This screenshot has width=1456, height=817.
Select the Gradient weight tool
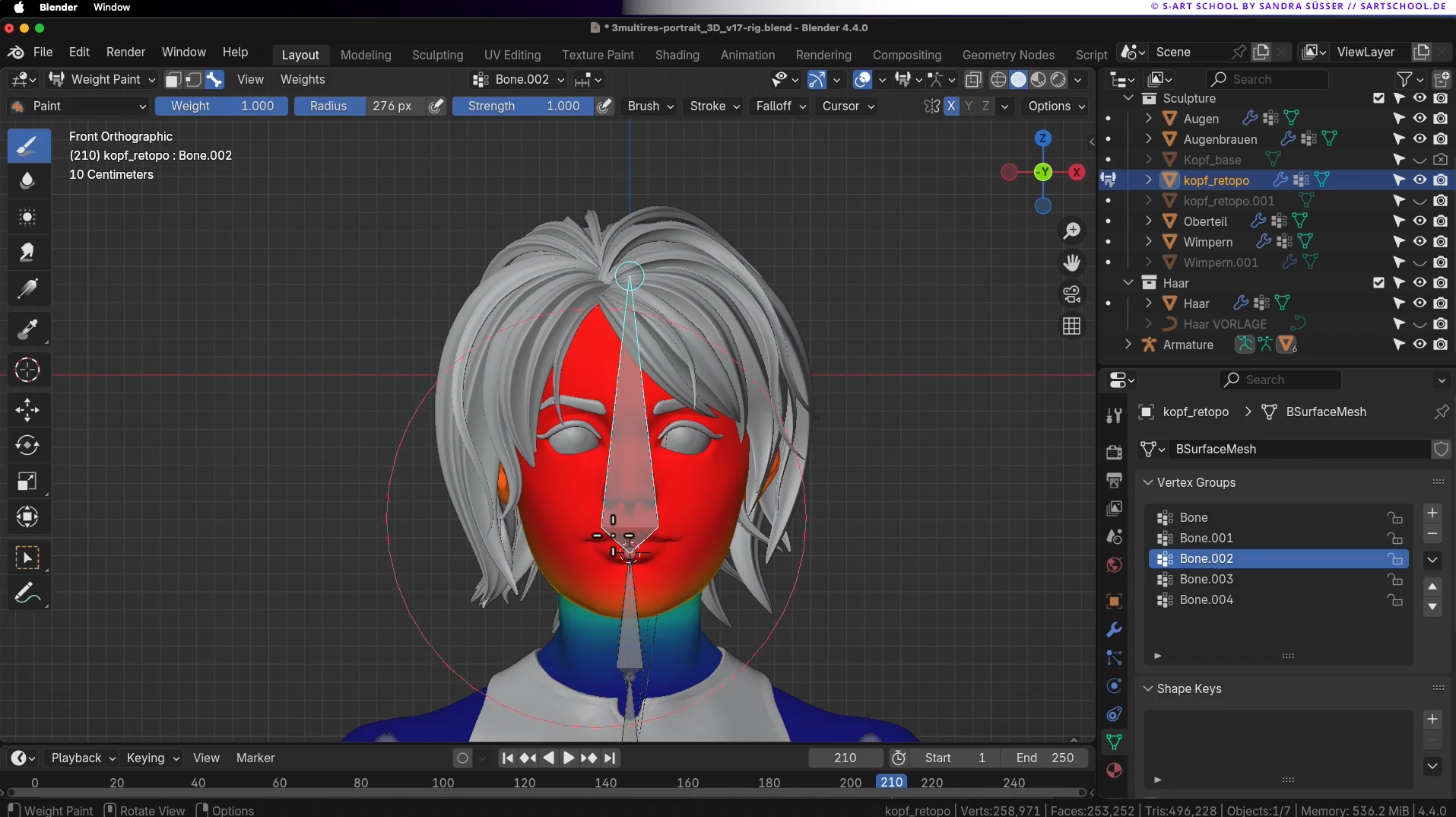pyautogui.click(x=28, y=288)
